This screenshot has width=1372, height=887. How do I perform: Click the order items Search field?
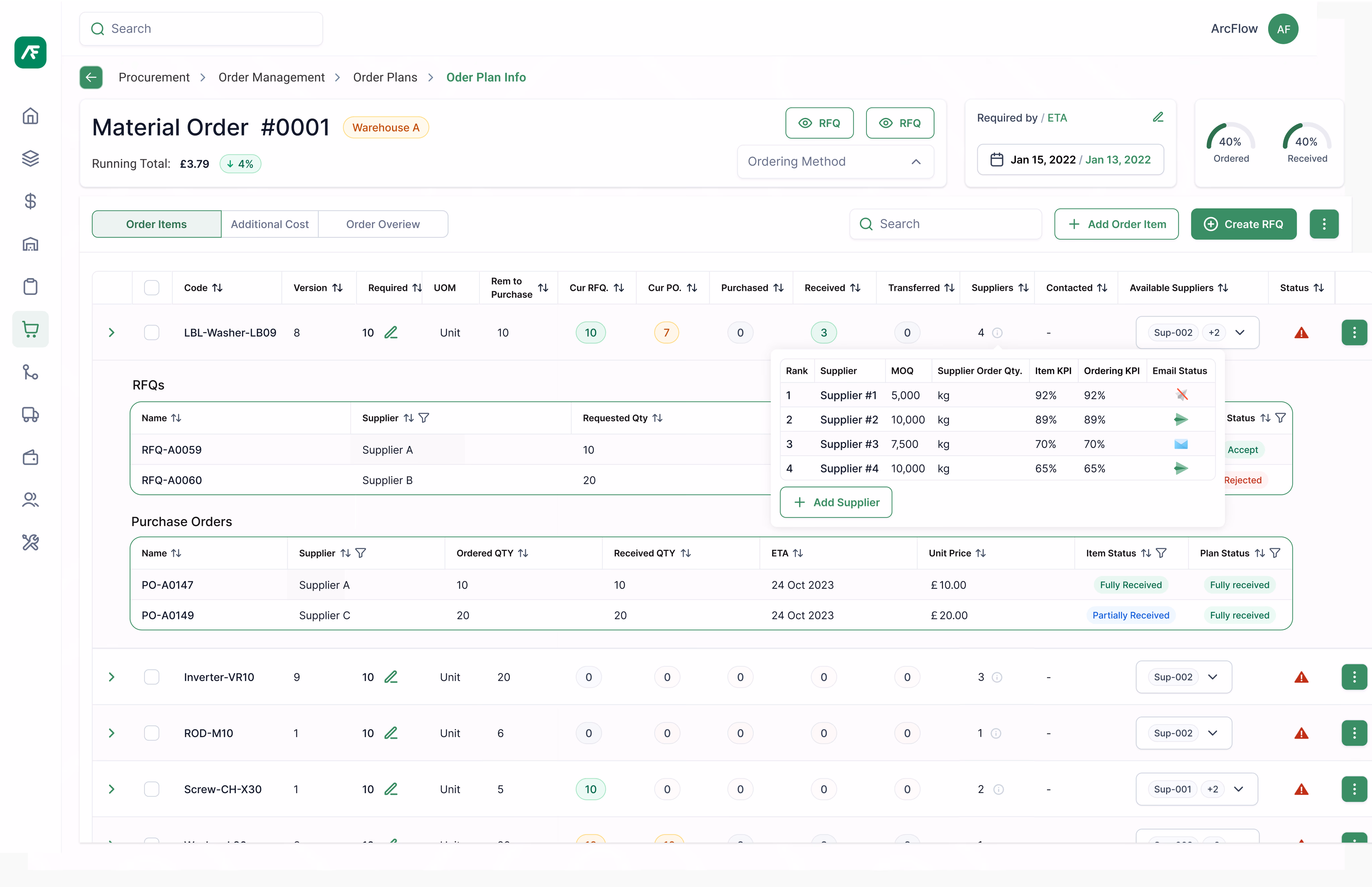pos(945,224)
